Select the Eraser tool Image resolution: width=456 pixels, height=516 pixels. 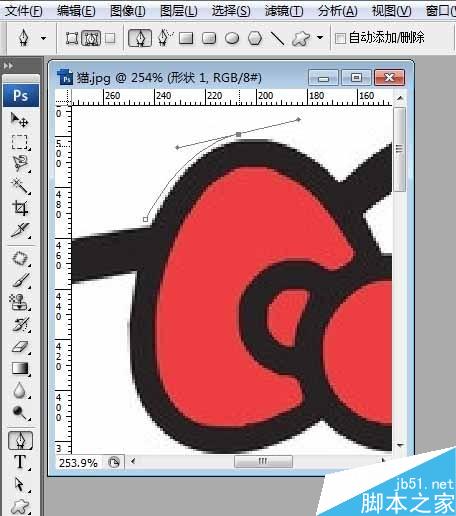point(20,347)
